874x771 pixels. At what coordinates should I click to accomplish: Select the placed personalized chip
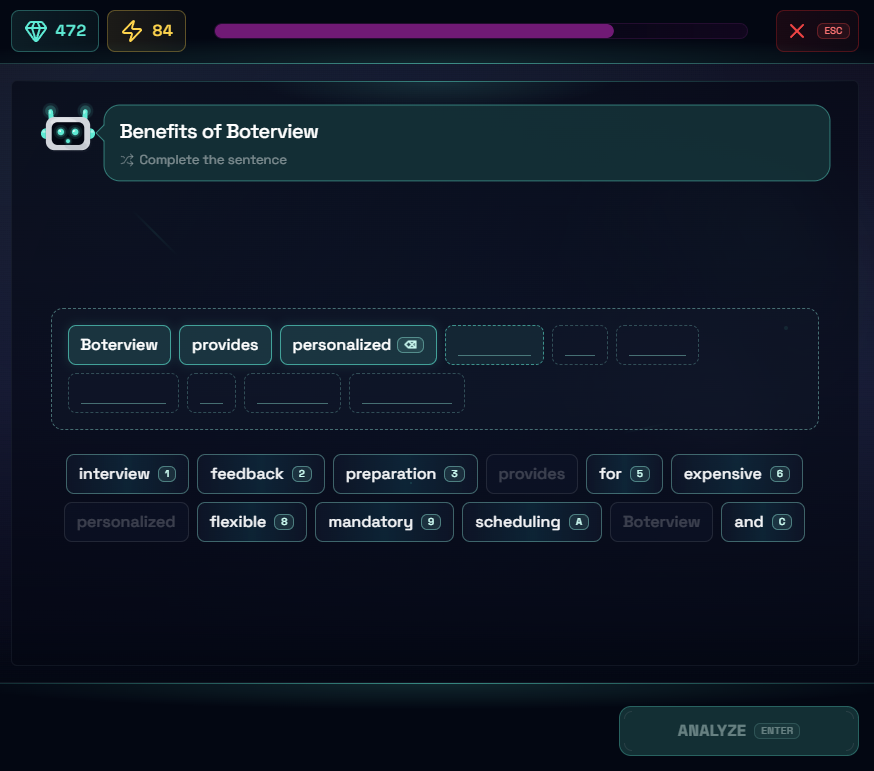[358, 345]
